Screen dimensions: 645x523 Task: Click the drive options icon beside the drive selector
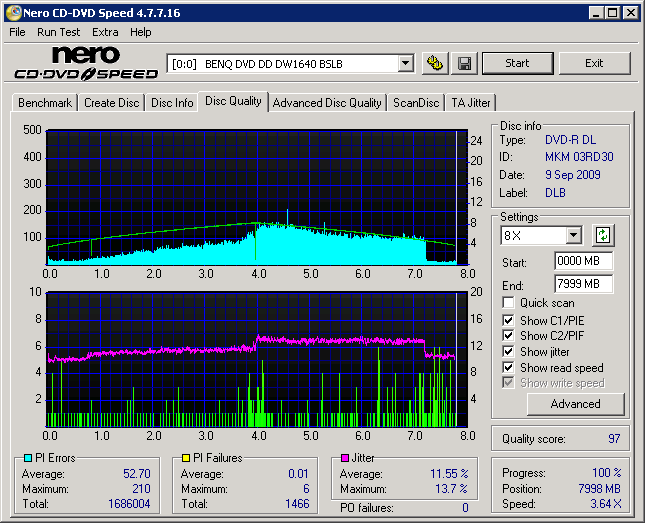click(x=434, y=63)
